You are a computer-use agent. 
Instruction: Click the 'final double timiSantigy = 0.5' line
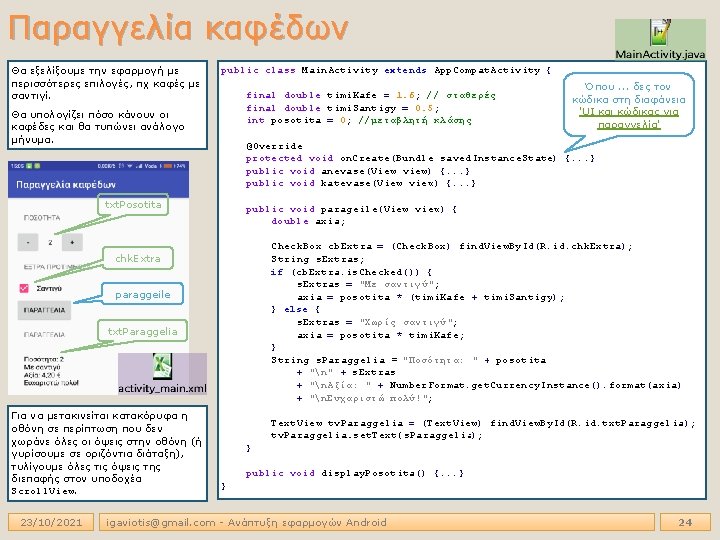[343, 108]
